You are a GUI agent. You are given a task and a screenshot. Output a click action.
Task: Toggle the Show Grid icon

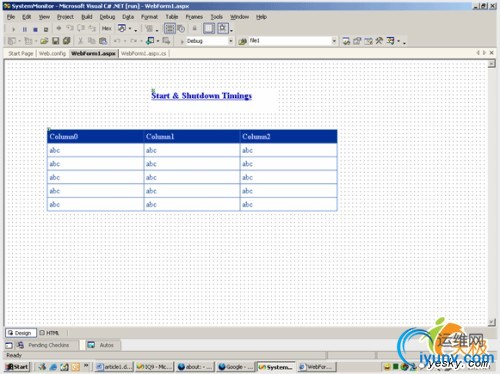[209, 29]
